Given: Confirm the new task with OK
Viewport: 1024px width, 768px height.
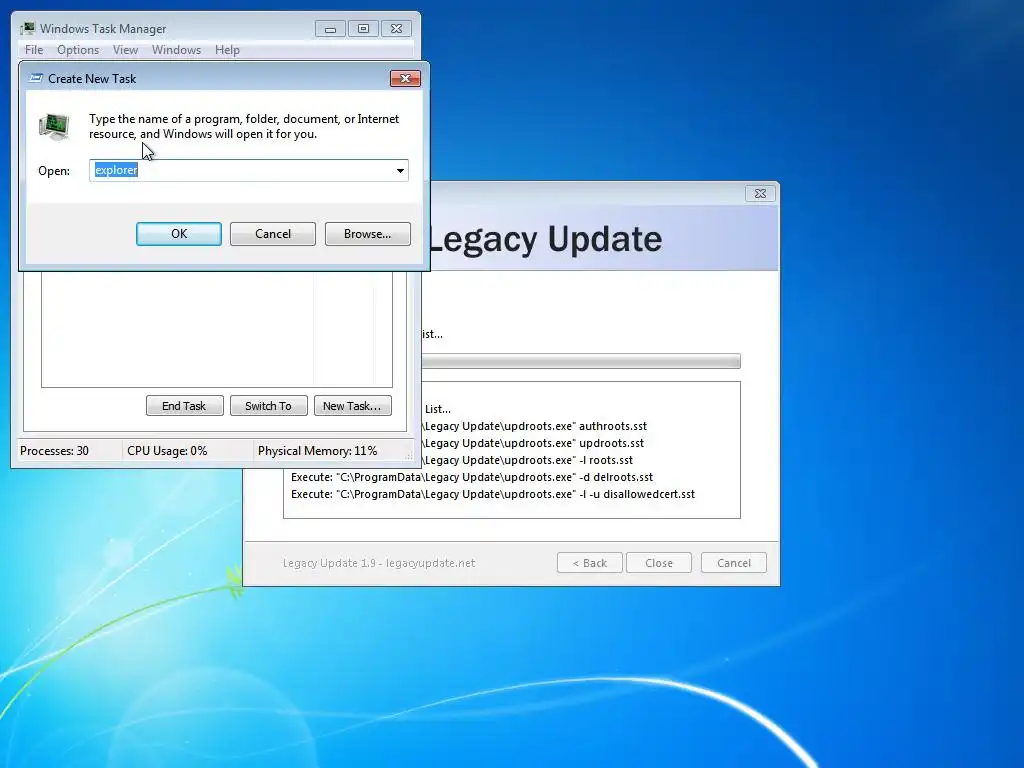Looking at the screenshot, I should coord(179,234).
